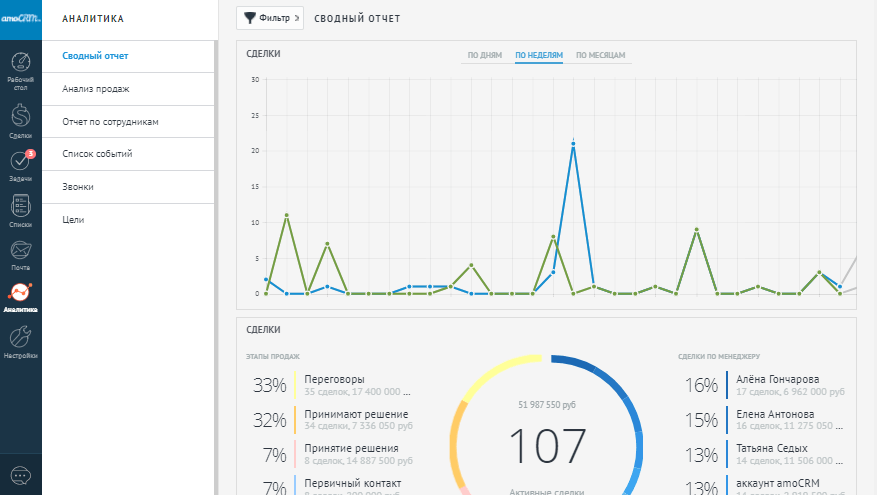The width and height of the screenshot is (877, 495).
Task: Open the Настройки settings icon
Action: pyautogui.click(x=20, y=341)
